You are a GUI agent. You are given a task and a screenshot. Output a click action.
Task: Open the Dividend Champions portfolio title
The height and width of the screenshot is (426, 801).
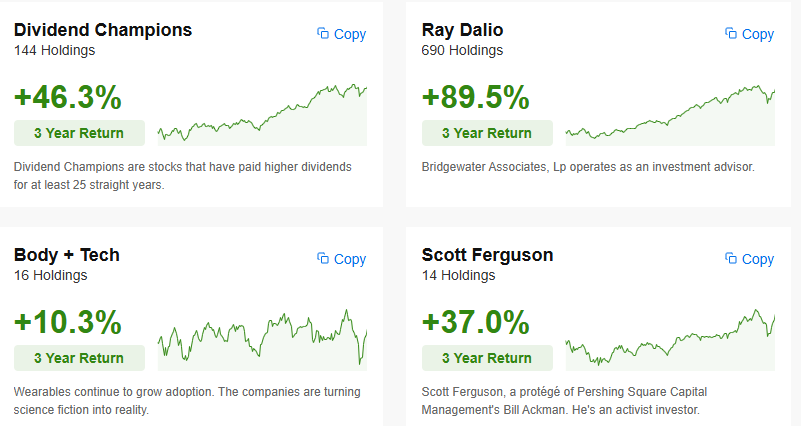(x=103, y=30)
